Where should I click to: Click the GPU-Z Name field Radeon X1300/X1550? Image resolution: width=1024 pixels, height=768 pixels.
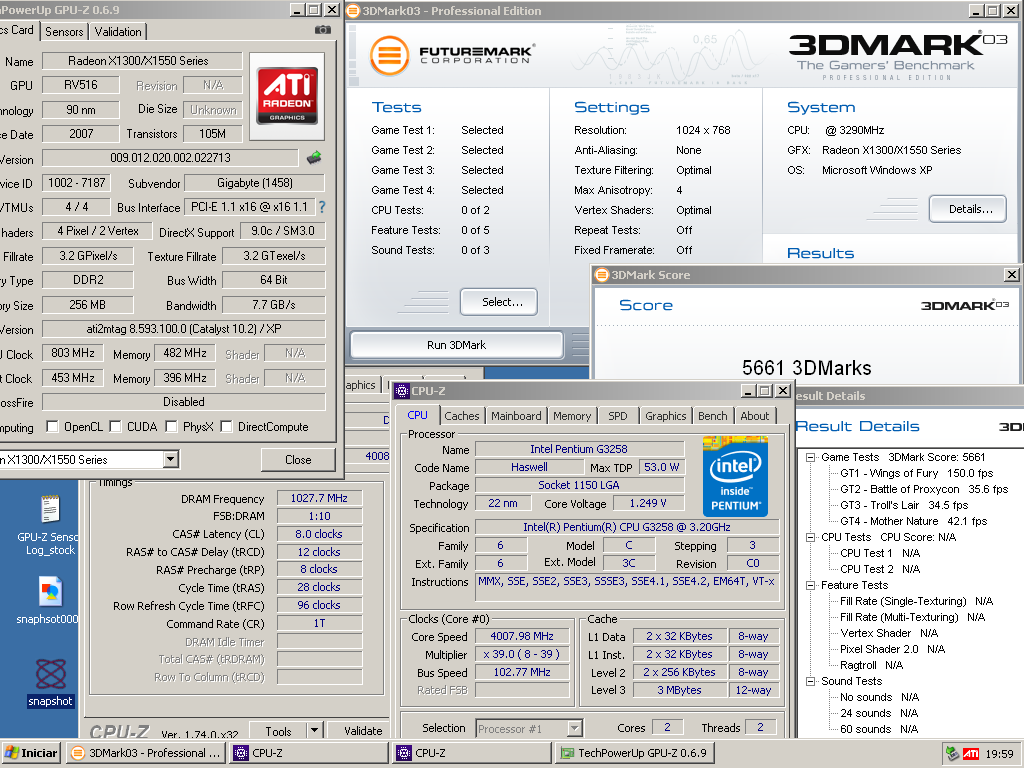[142, 61]
